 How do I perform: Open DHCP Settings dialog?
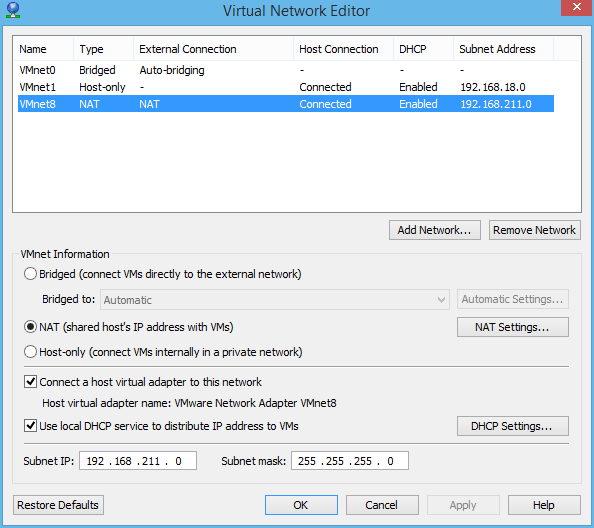pyautogui.click(x=513, y=426)
